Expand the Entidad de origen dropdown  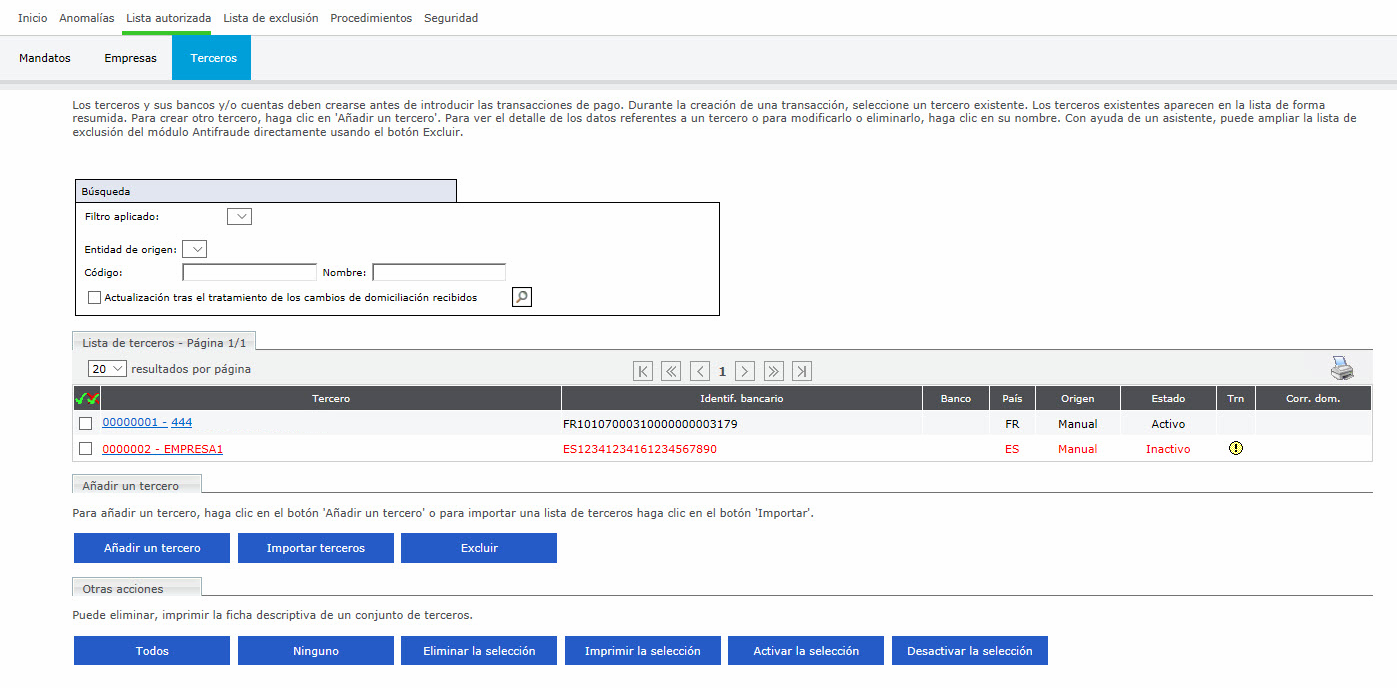click(x=194, y=249)
